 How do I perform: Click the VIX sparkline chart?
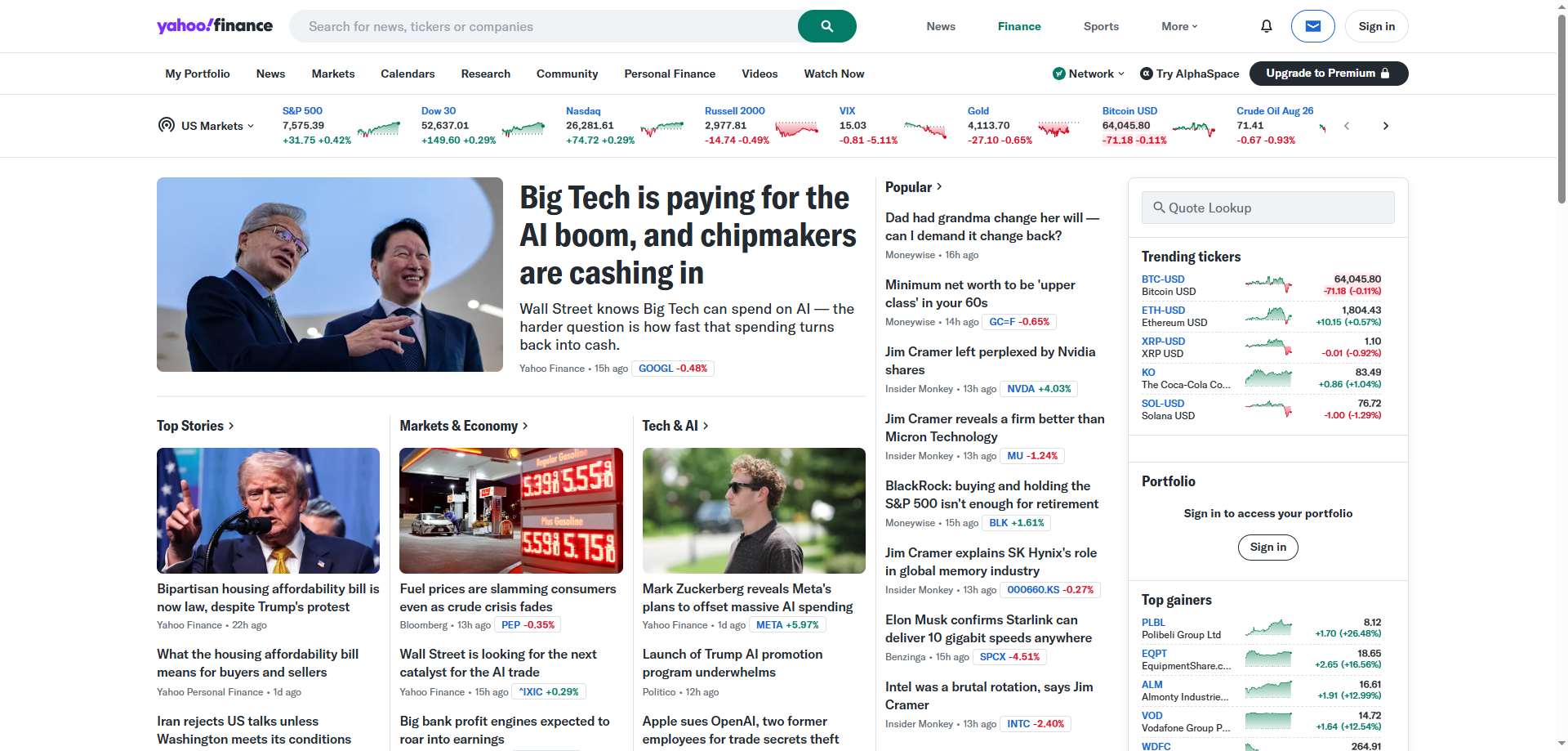click(x=925, y=128)
